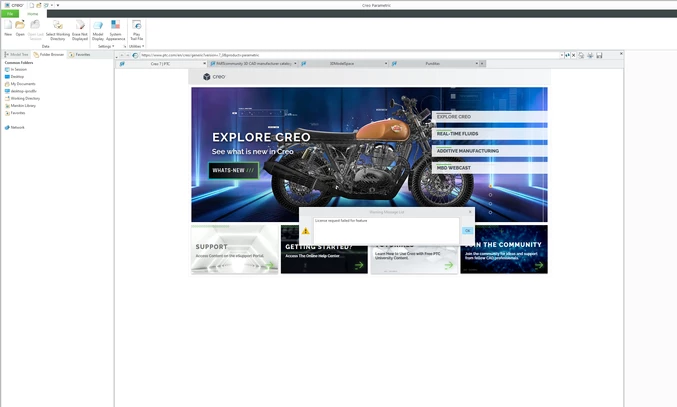Screen dimensions: 677x407
Task: Open URL address history dropdown
Action: coord(562,55)
